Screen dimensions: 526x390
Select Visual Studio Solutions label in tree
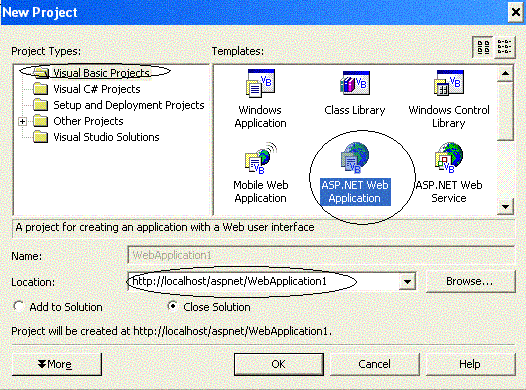pyautogui.click(x=106, y=137)
